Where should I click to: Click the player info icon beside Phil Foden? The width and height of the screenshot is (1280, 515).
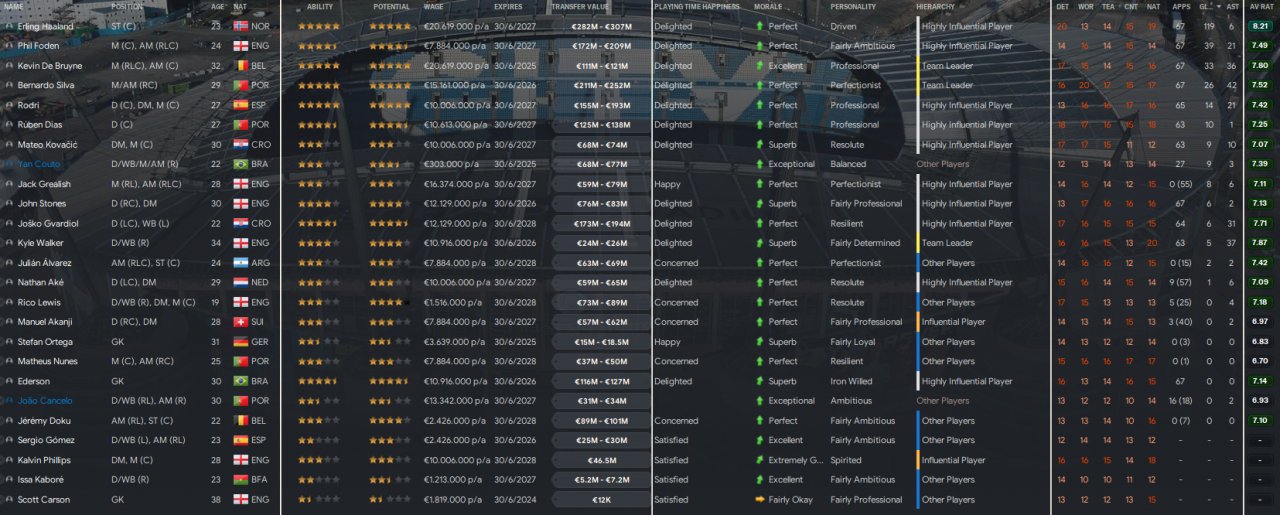click(x=9, y=46)
